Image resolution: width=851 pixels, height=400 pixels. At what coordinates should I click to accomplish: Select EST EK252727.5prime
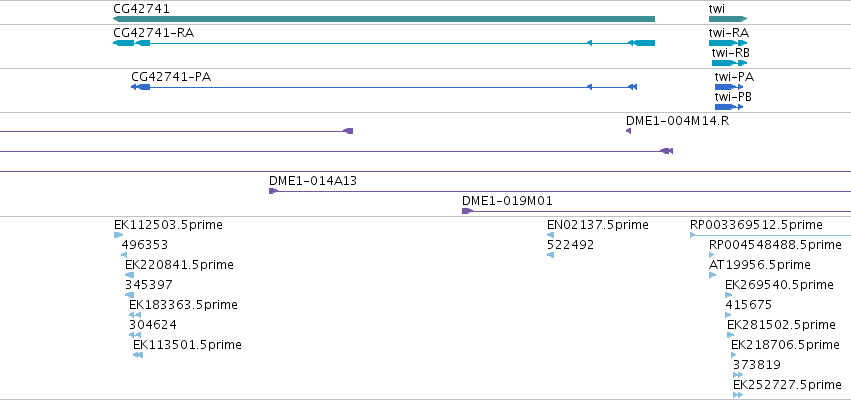[x=788, y=385]
